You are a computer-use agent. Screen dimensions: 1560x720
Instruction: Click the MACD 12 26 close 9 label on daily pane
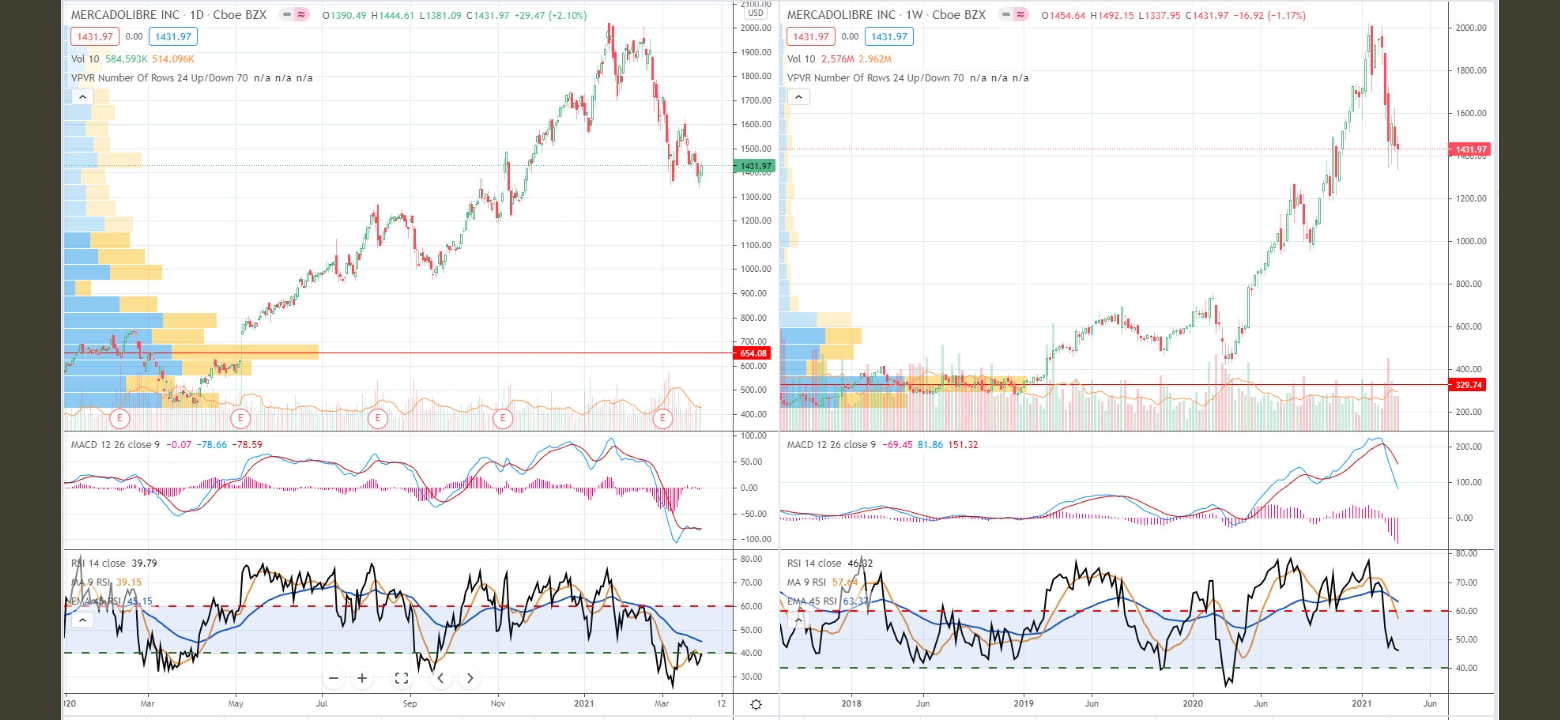click(114, 444)
